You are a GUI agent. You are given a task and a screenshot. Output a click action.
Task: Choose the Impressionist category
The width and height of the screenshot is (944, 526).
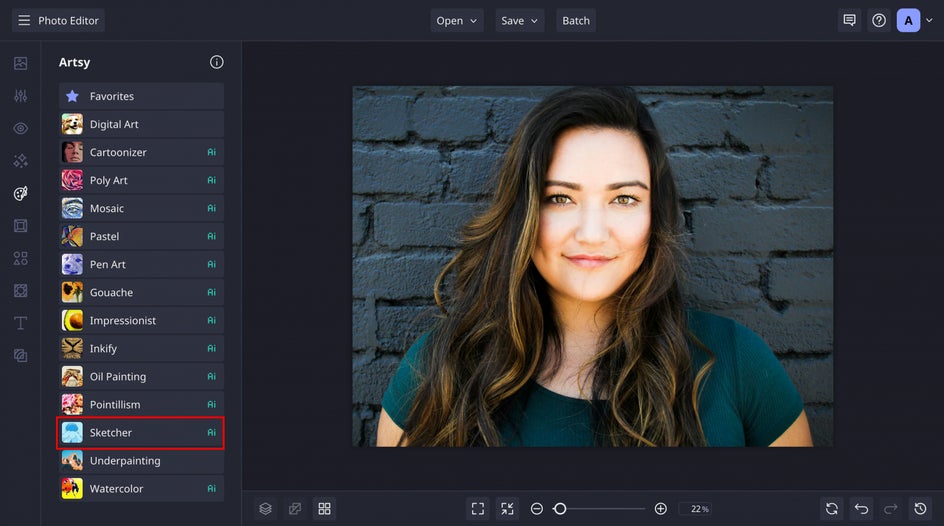coord(141,320)
